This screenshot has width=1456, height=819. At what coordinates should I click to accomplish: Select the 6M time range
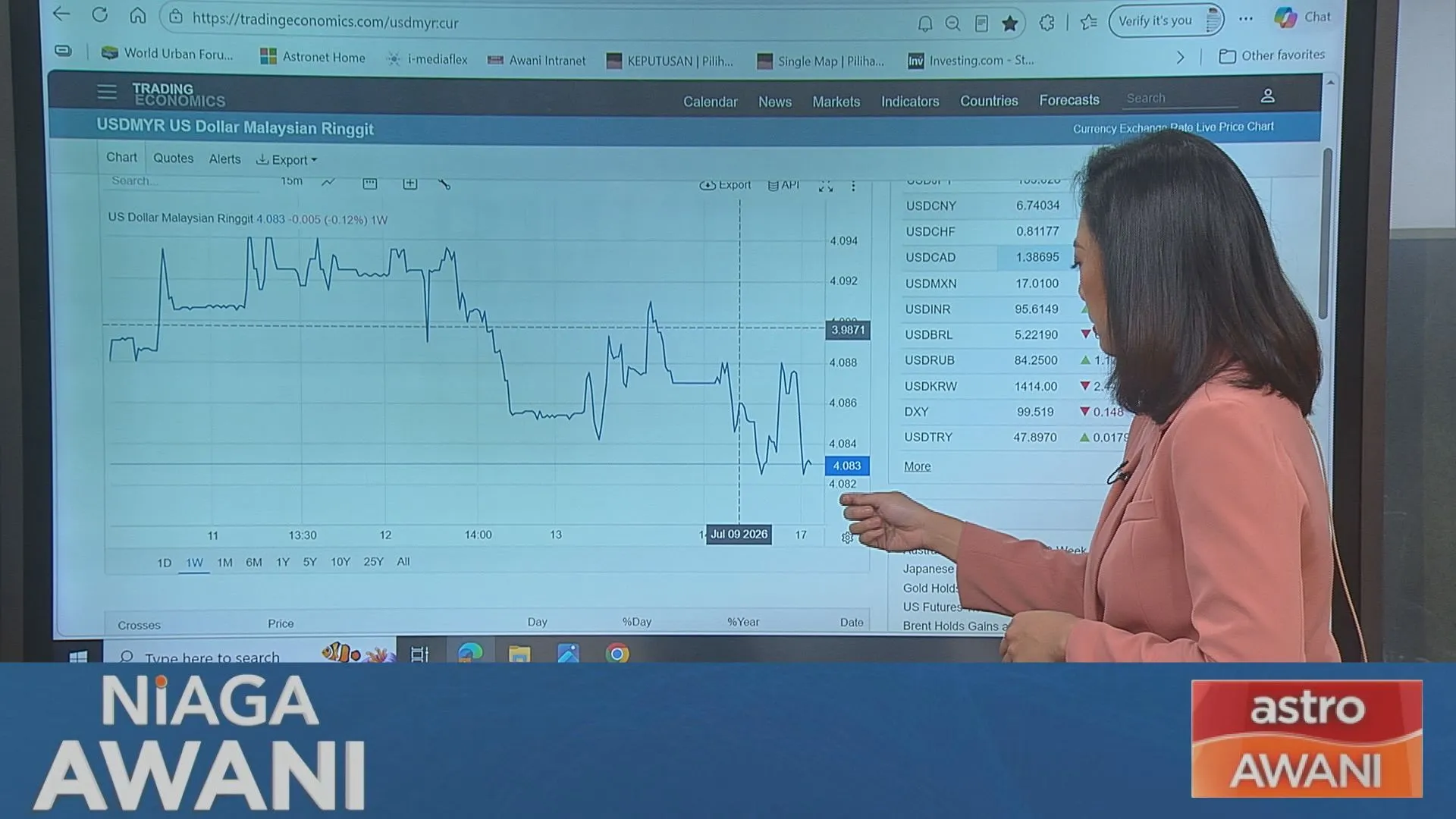pos(254,563)
